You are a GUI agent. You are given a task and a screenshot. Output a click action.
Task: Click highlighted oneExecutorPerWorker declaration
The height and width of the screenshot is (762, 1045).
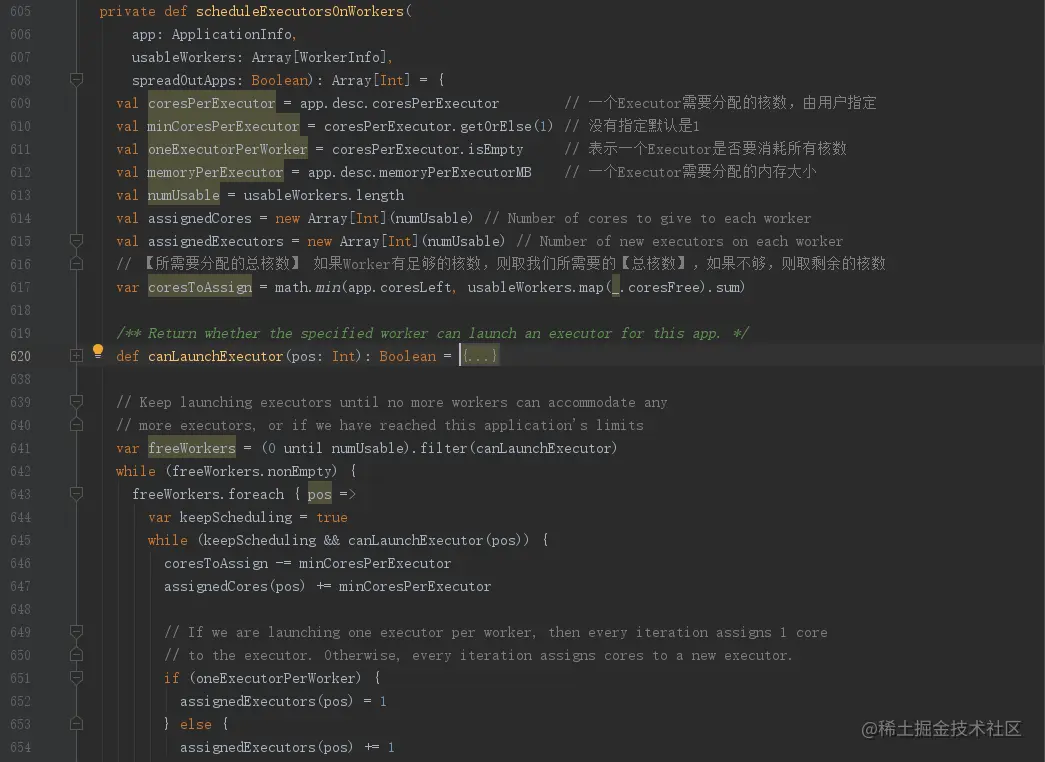(228, 149)
